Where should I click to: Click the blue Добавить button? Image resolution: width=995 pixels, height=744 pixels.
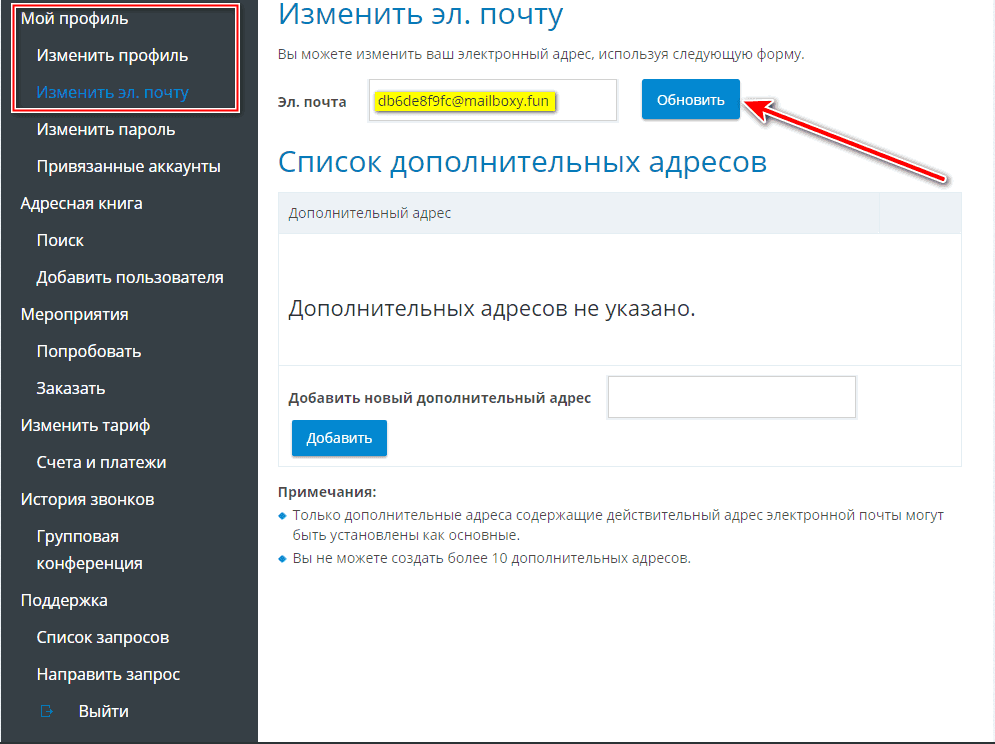[339, 438]
